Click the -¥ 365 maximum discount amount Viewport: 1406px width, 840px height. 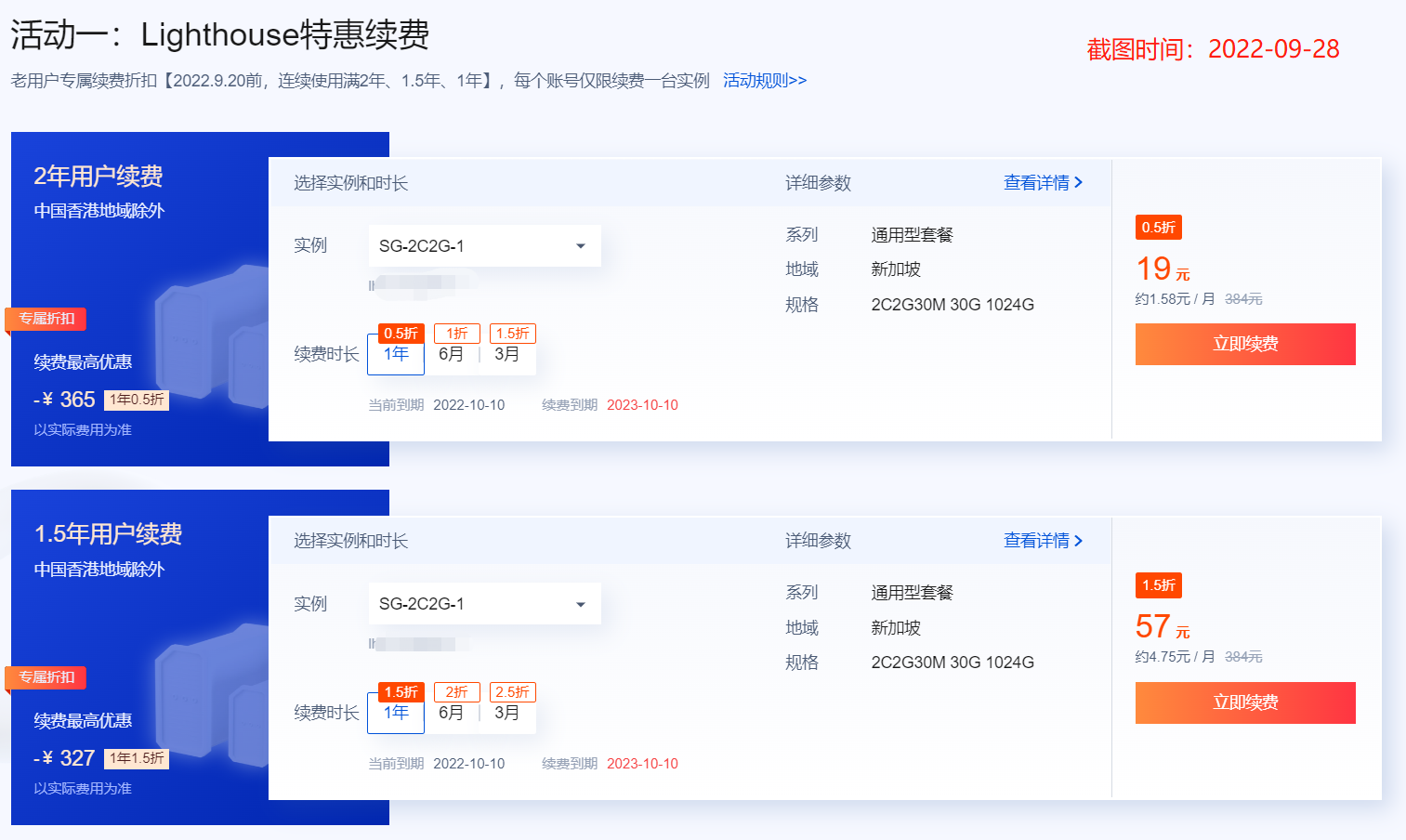(64, 400)
